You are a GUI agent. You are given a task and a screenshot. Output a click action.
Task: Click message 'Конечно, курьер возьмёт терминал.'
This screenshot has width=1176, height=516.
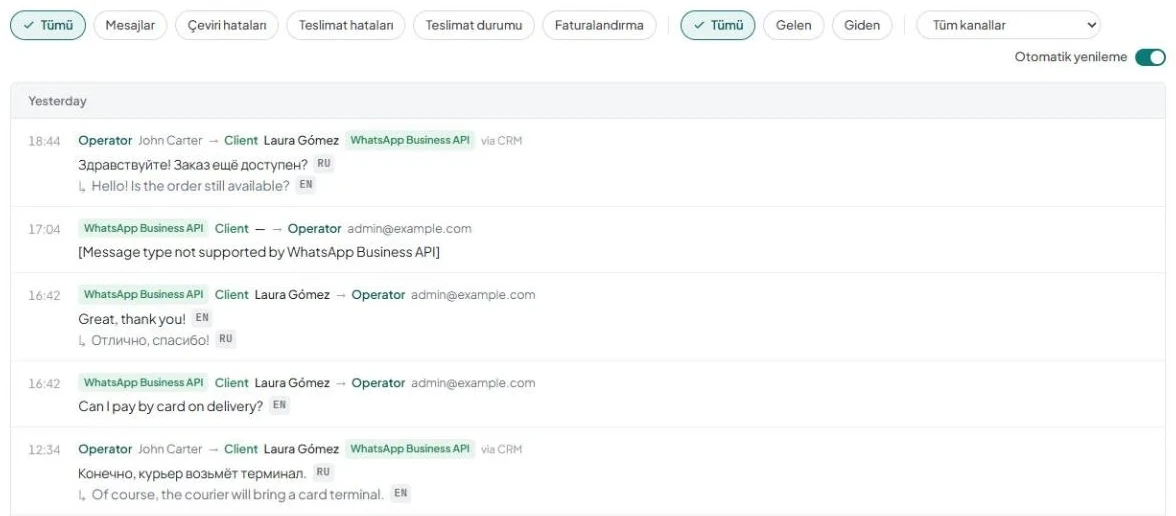tap(192, 473)
